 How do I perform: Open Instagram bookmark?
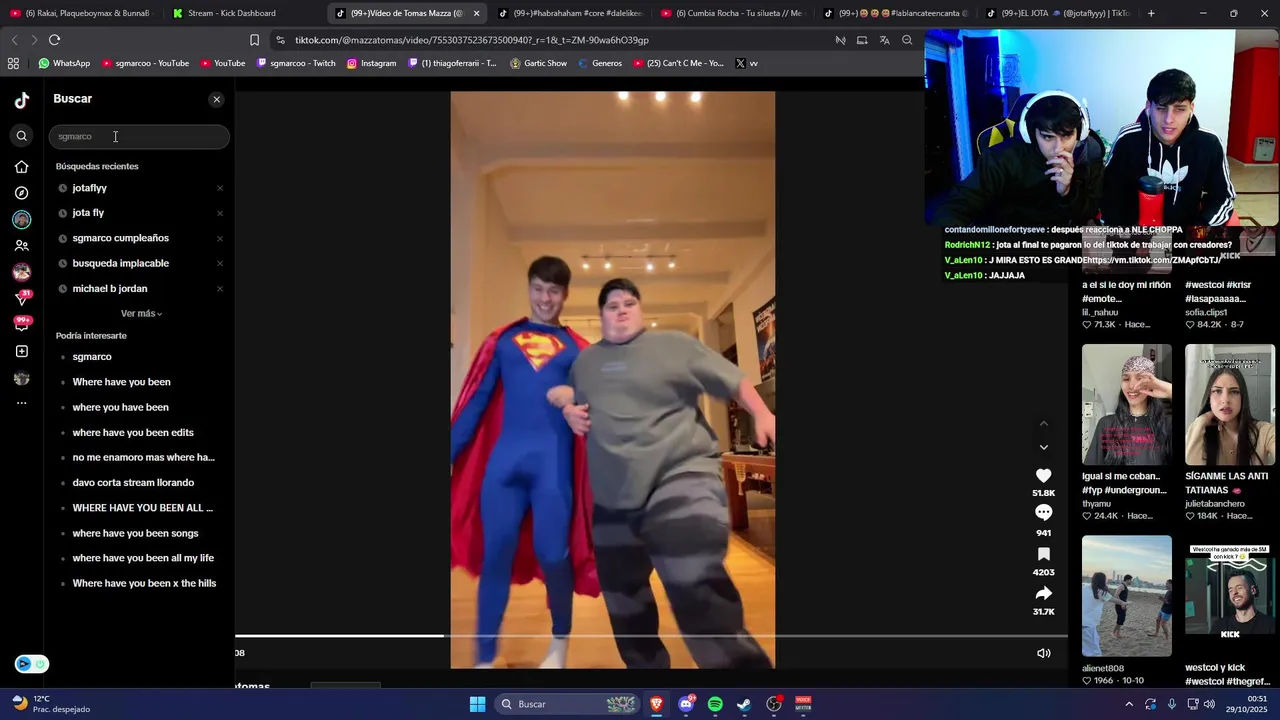click(x=371, y=63)
